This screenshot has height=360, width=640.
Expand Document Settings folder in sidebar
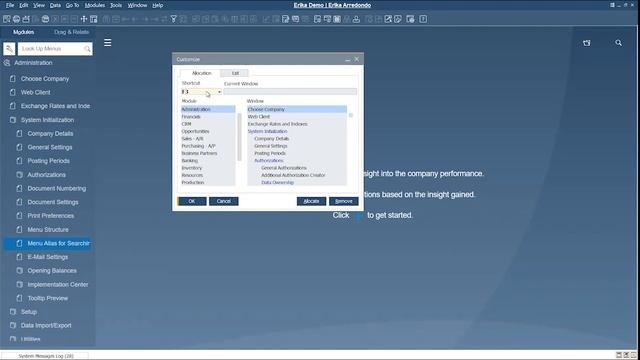pyautogui.click(x=19, y=202)
